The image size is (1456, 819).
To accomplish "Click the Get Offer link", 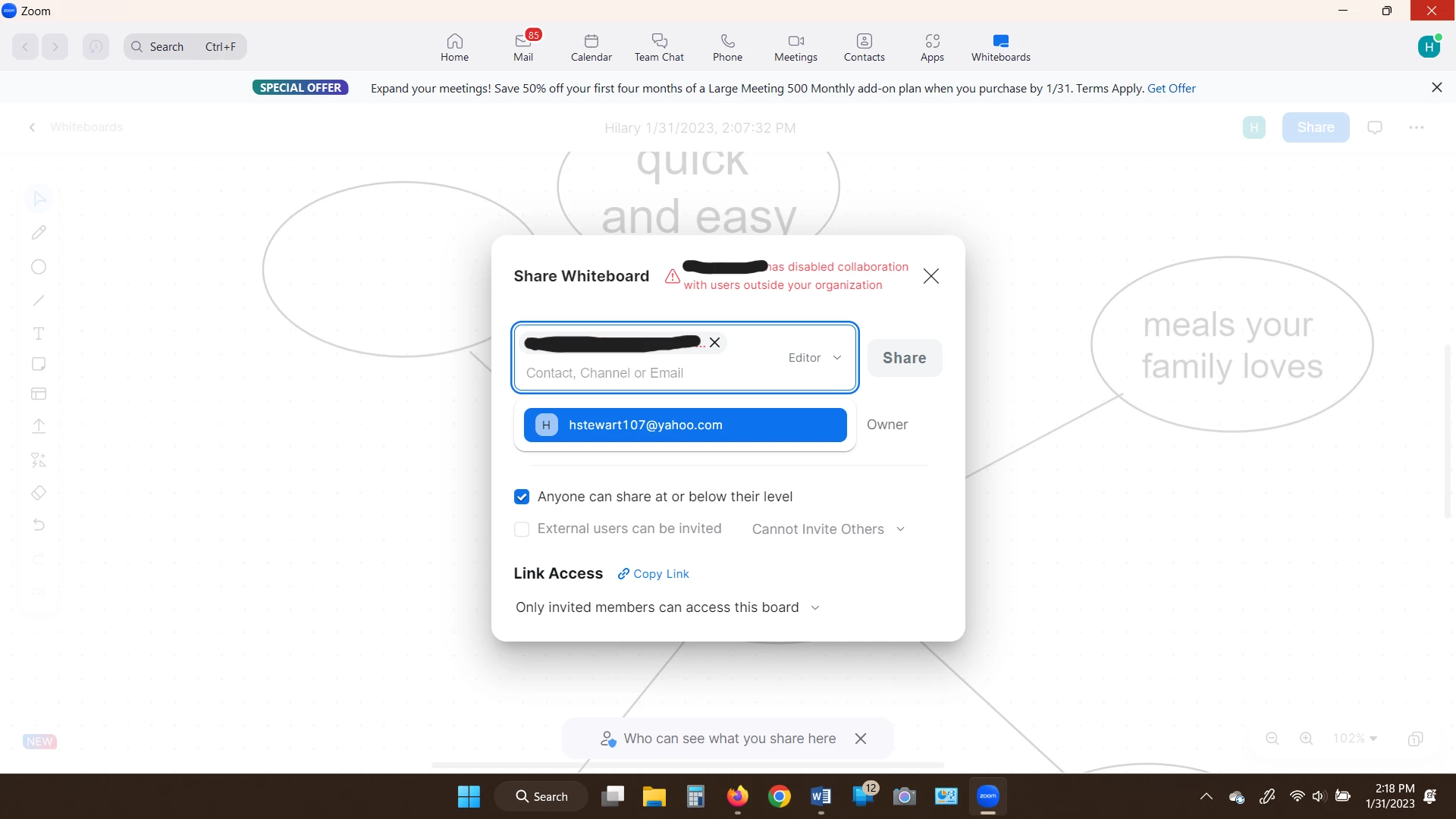I will tap(1171, 88).
